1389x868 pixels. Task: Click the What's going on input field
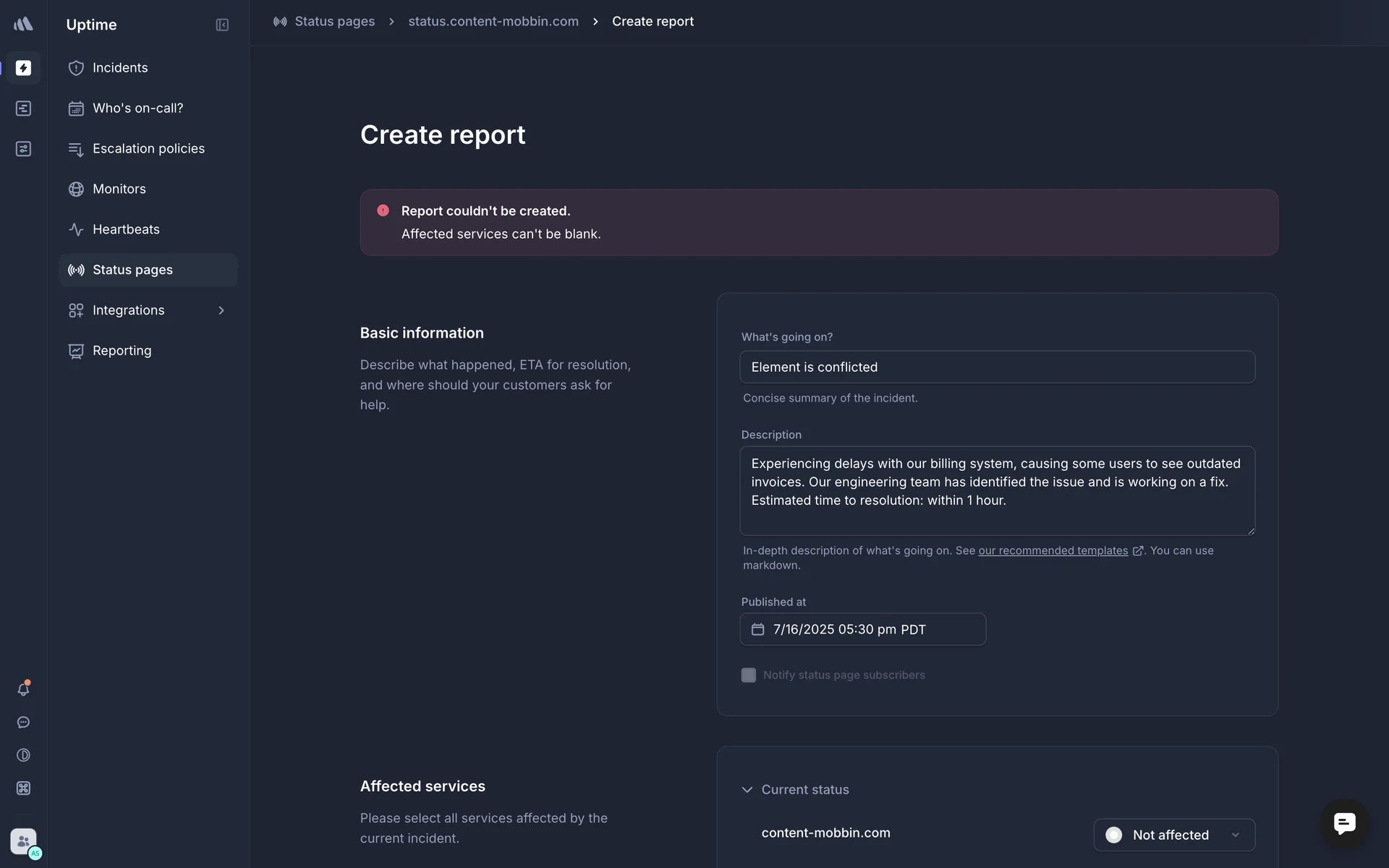(997, 367)
